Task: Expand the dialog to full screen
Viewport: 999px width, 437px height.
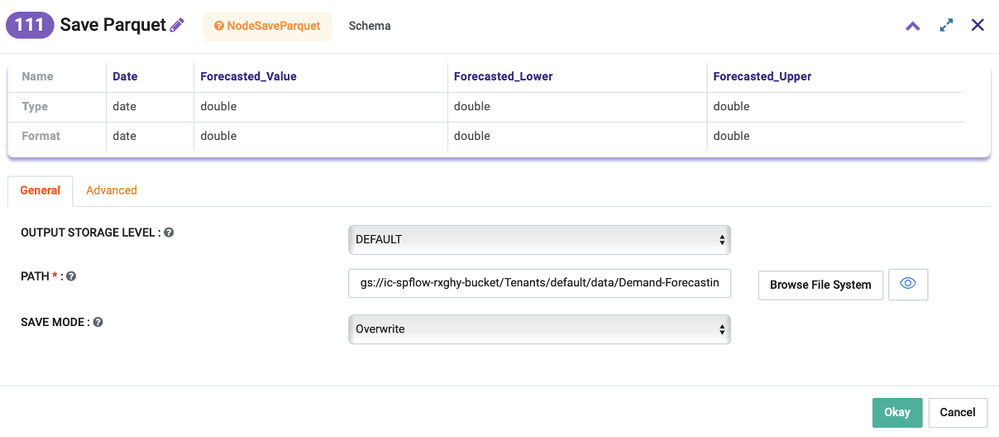Action: 946,26
